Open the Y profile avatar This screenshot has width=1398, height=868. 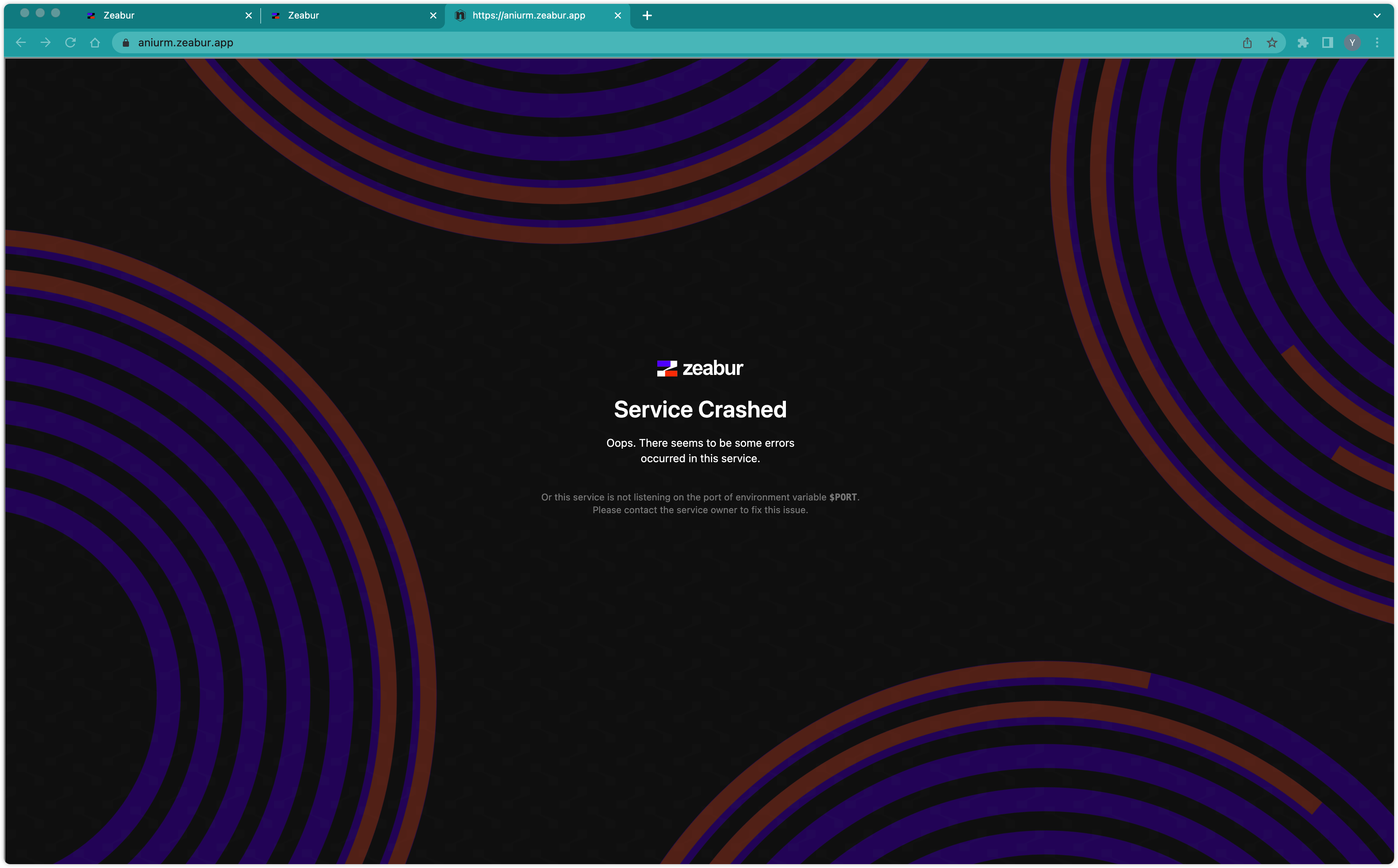[x=1352, y=42]
